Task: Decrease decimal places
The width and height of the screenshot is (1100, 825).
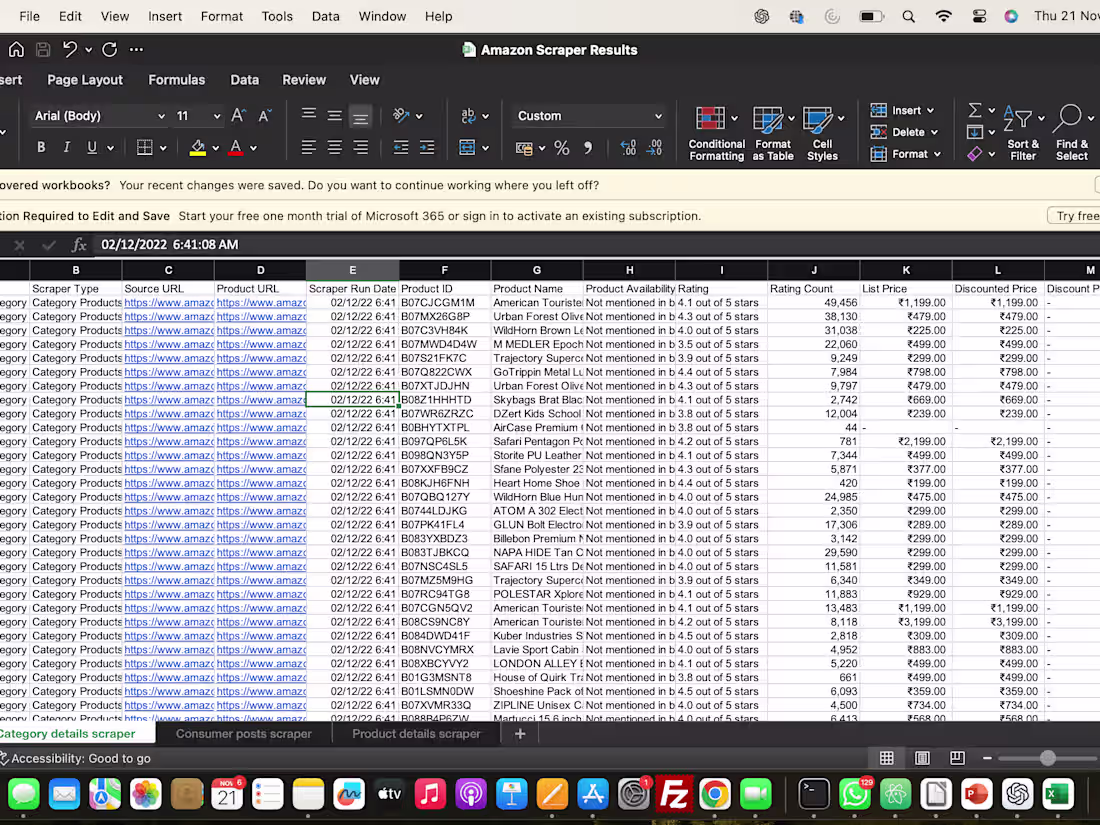Action: [657, 147]
